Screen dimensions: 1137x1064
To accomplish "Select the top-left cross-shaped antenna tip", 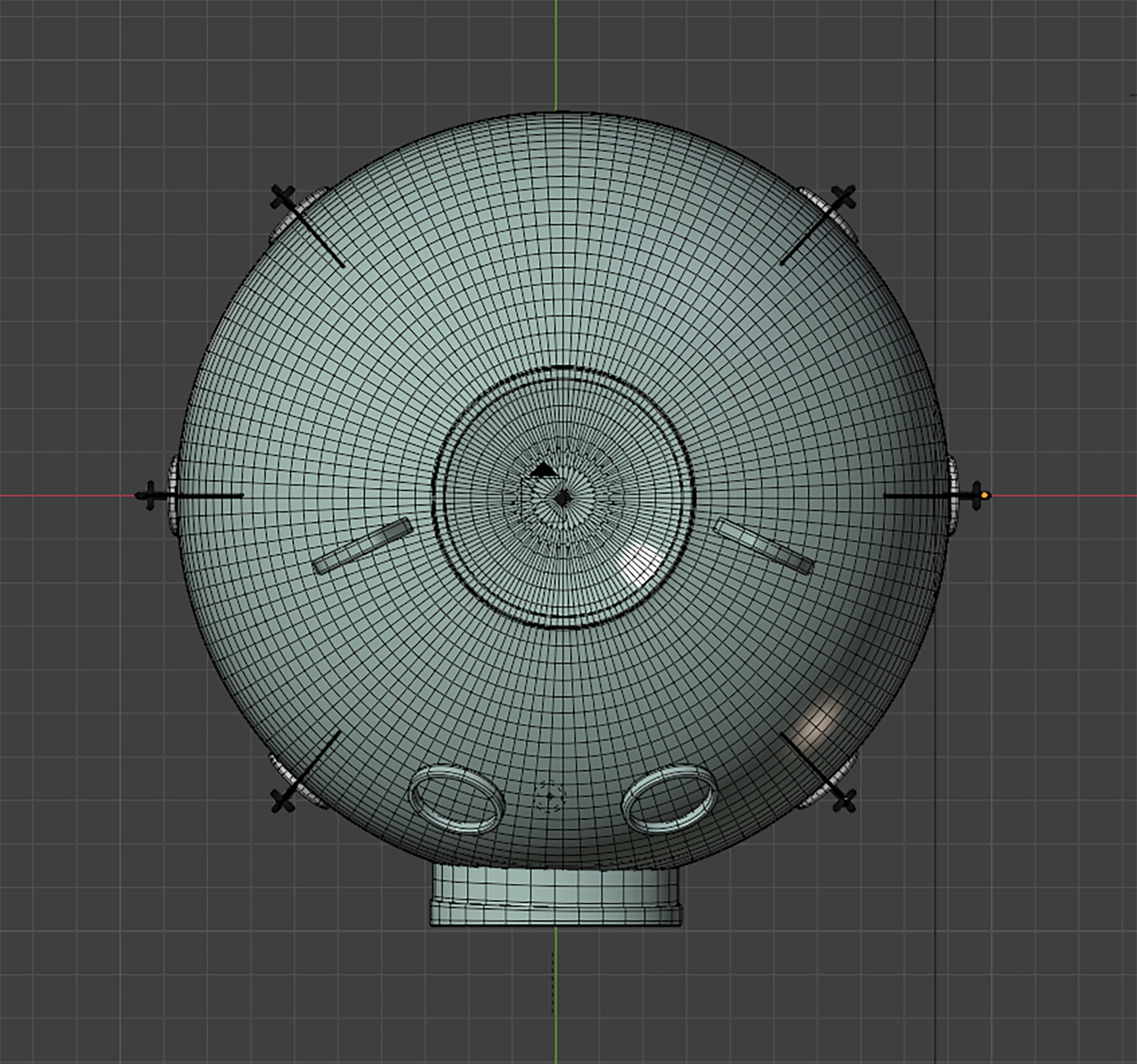I will pos(283,198).
